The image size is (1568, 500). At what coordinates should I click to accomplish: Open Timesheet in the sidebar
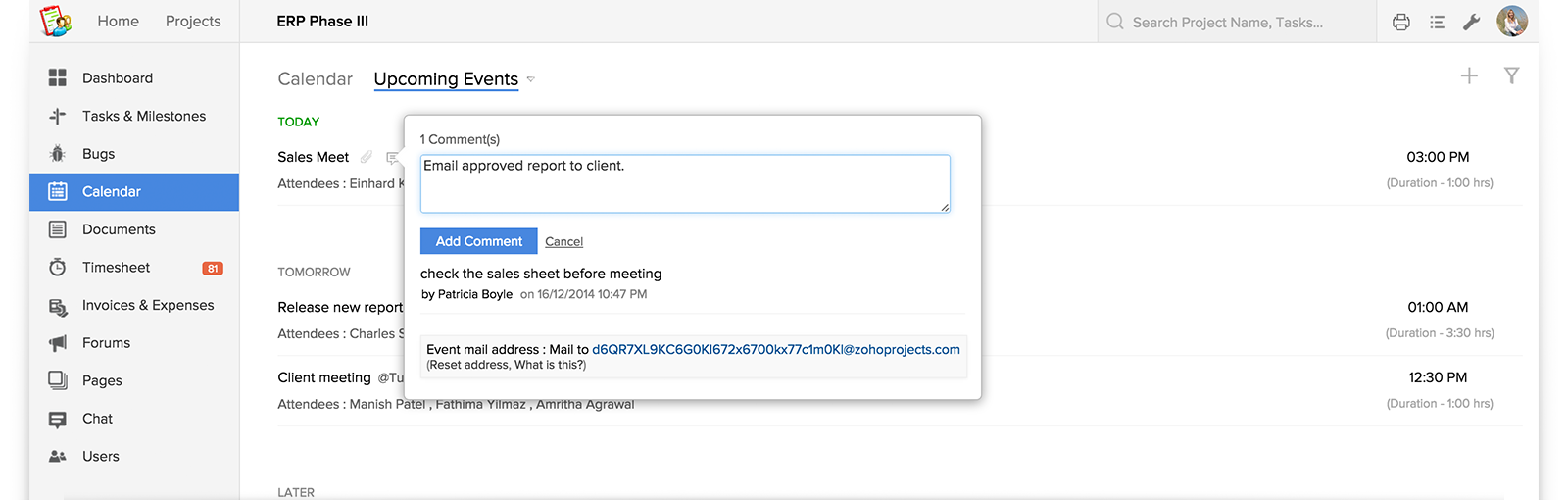point(116,268)
